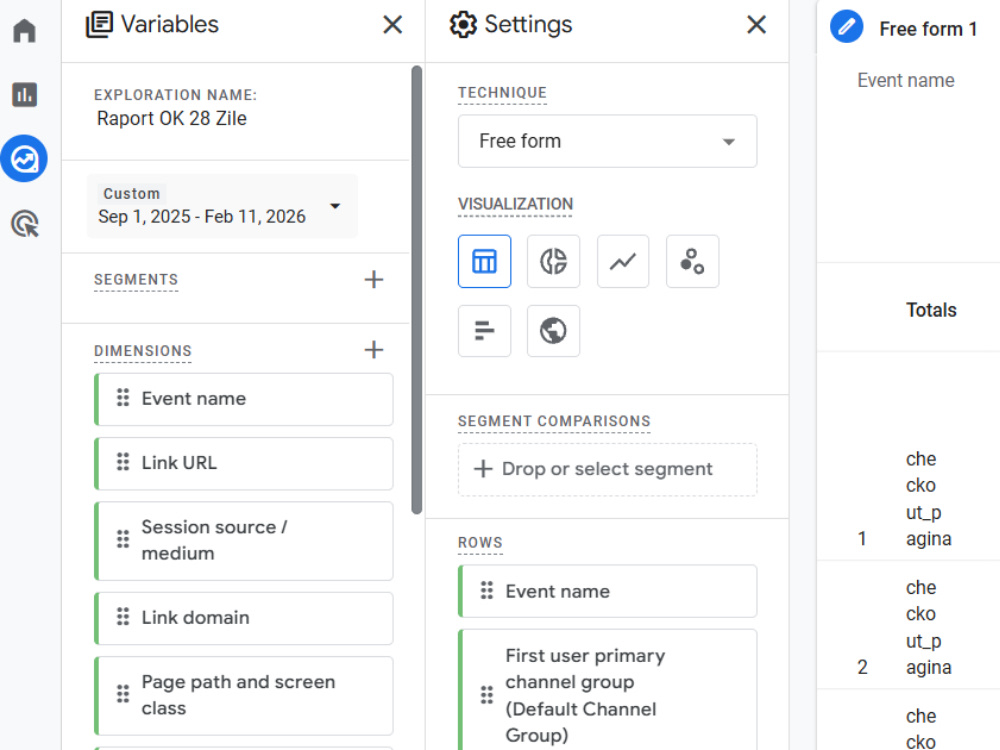Screen dimensions: 1000x750
Task: Select the Geo map visualization
Action: [553, 331]
